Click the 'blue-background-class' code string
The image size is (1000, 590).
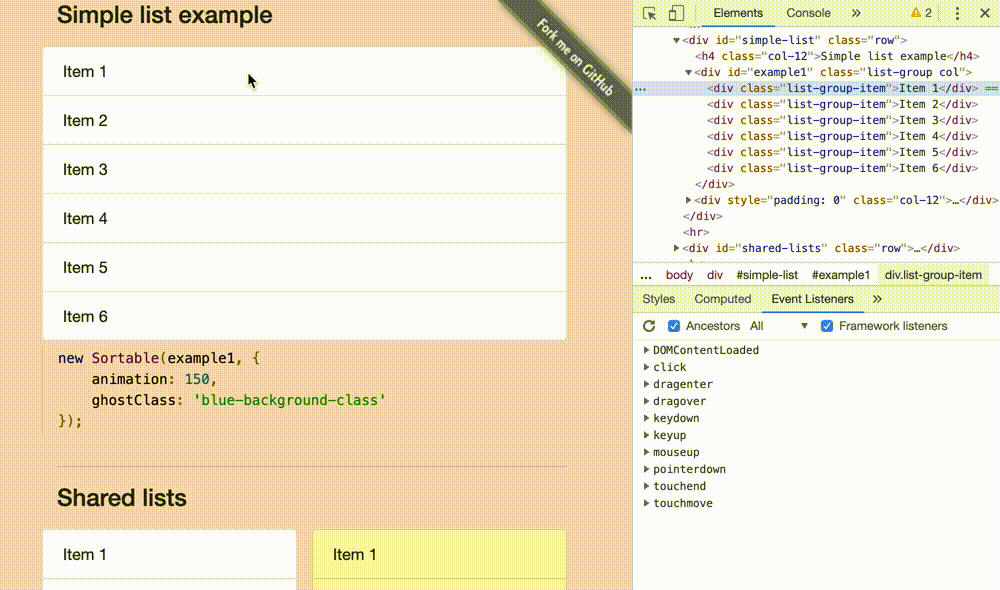pyautogui.click(x=290, y=401)
